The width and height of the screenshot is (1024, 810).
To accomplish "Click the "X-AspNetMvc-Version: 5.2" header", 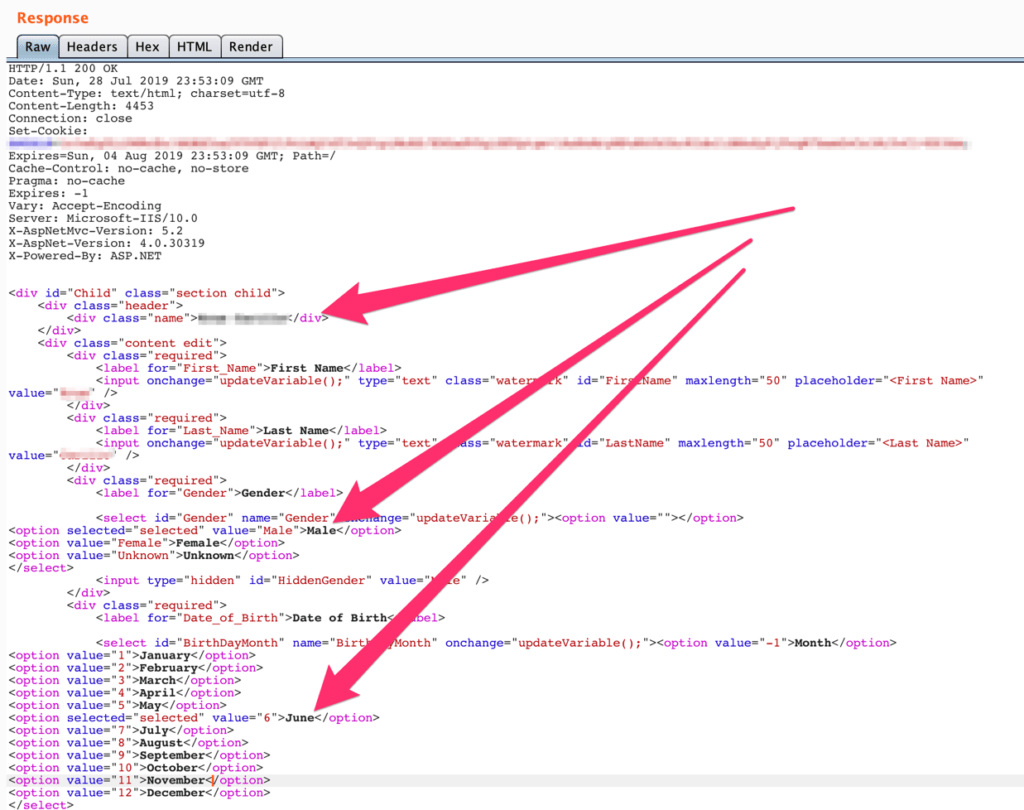I will click(96, 231).
